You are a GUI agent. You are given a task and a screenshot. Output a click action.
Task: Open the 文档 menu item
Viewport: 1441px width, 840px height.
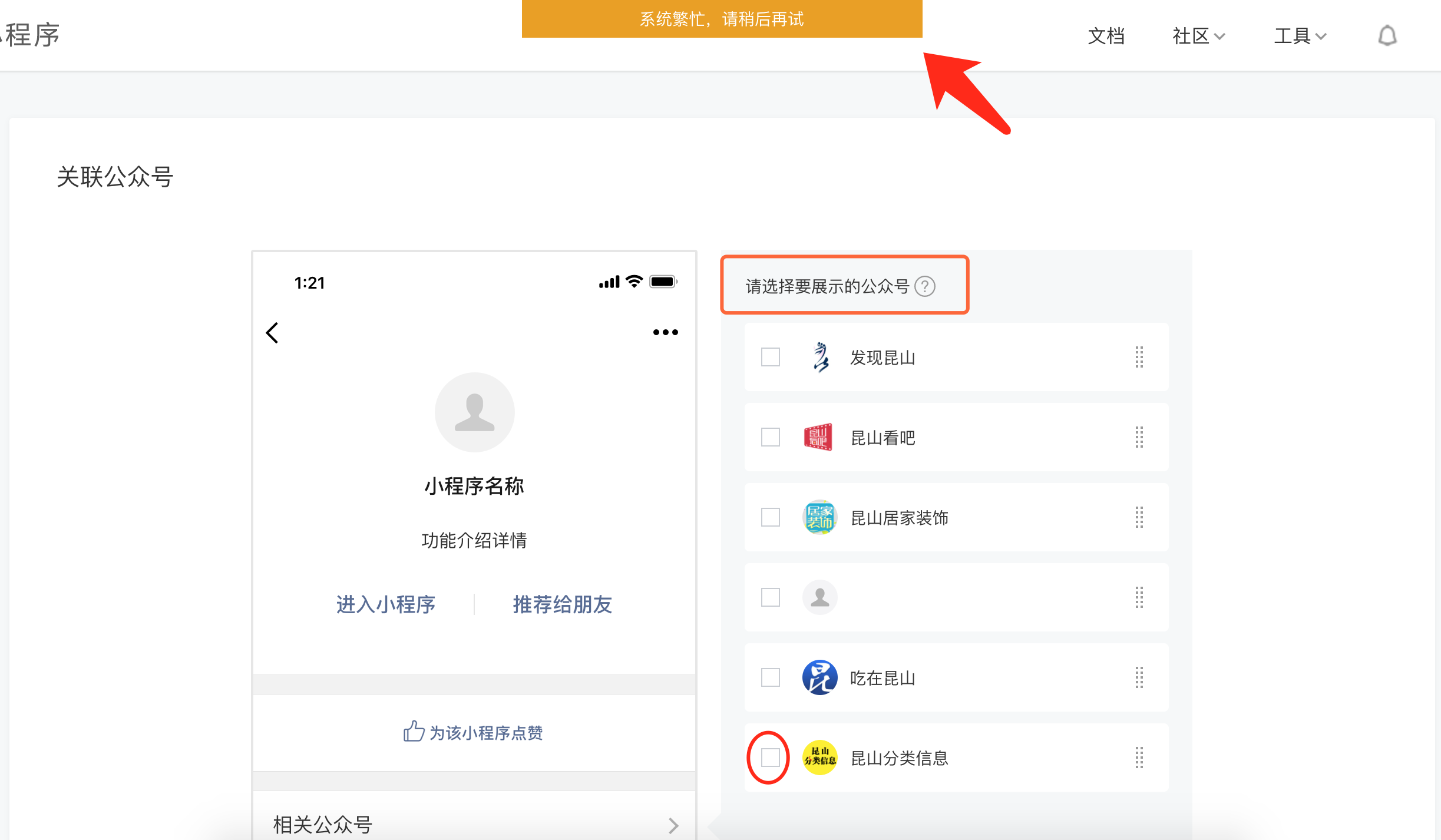pos(1106,36)
